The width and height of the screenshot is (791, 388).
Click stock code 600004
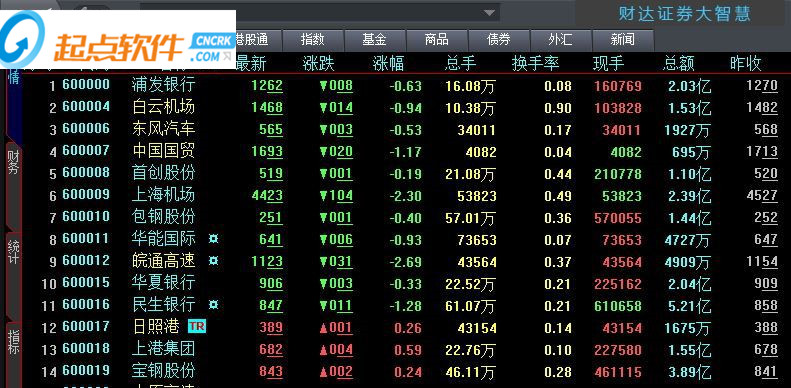point(86,106)
